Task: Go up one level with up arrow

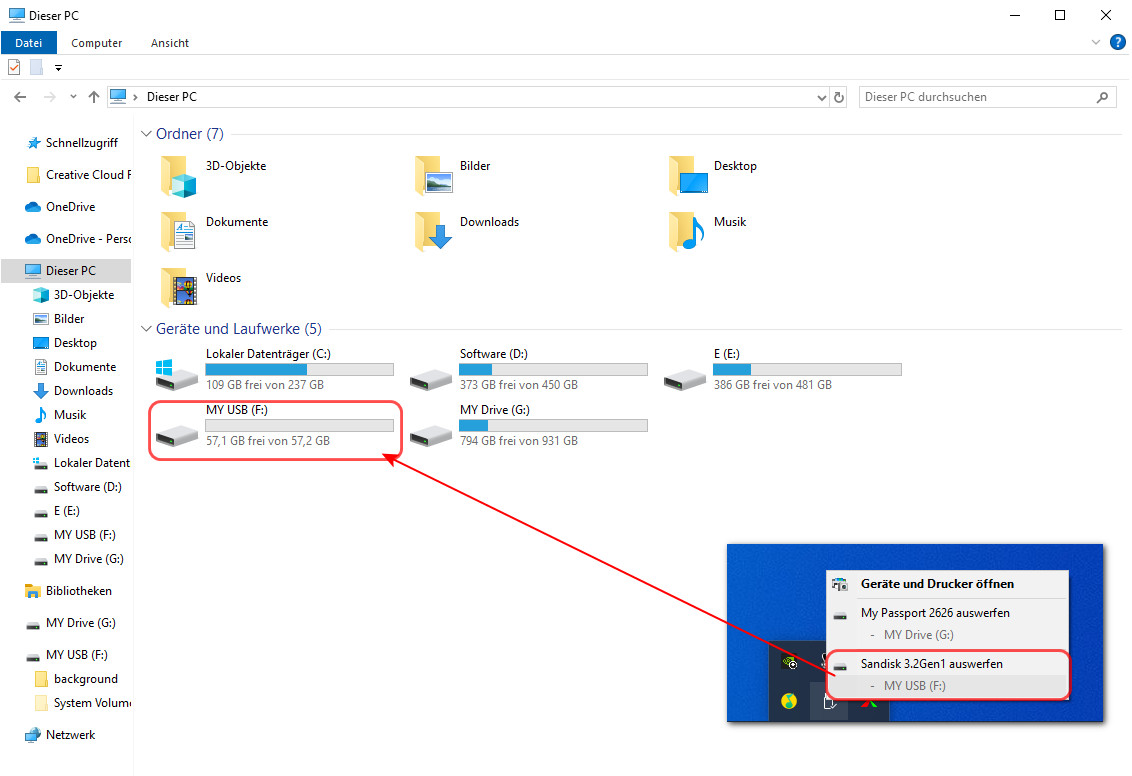Action: [94, 97]
